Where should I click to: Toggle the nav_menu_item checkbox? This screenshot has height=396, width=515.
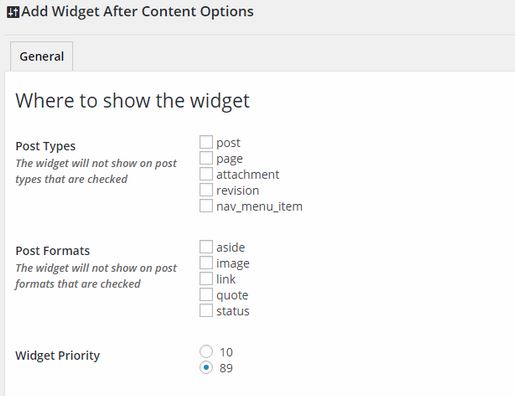pyautogui.click(x=206, y=206)
